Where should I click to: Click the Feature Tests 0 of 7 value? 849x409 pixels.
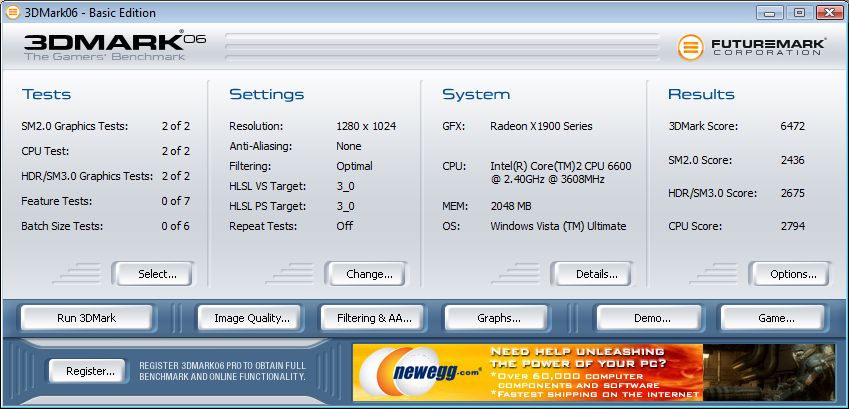(175, 201)
